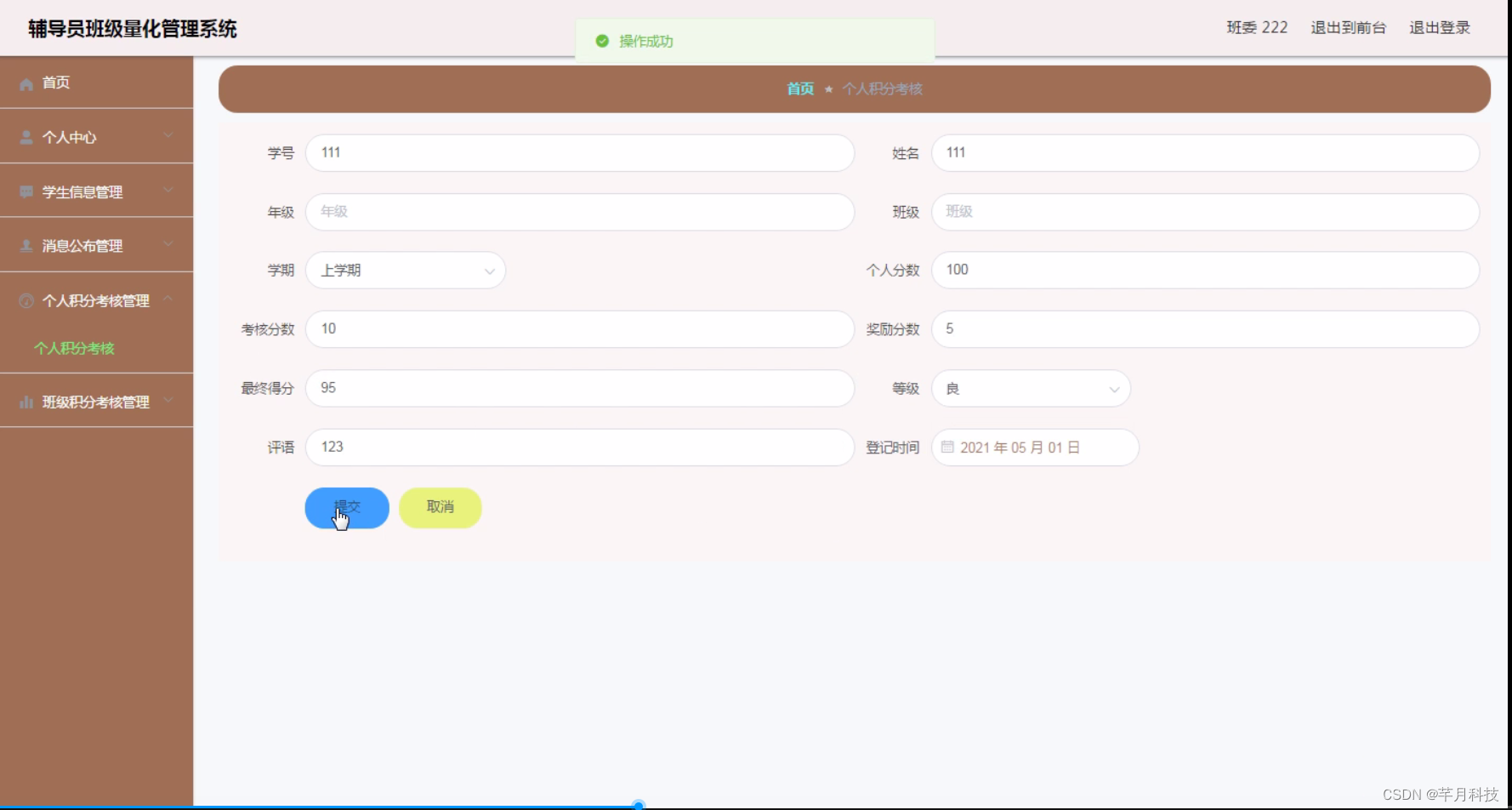
Task: Click the star icon in the breadcrumb bar
Action: [828, 88]
